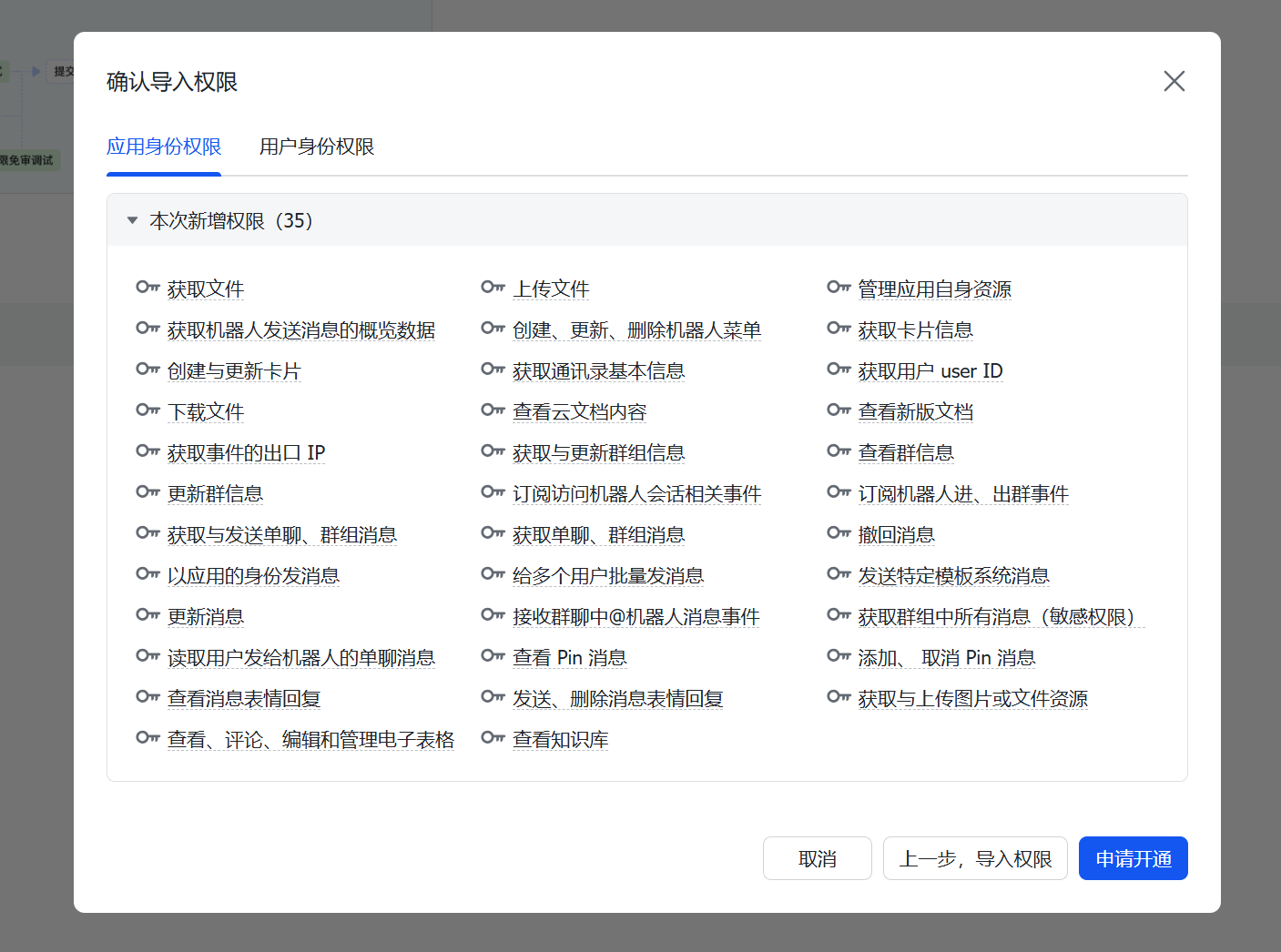
Task: Click the key icon beside 获取文件
Action: 147,288
